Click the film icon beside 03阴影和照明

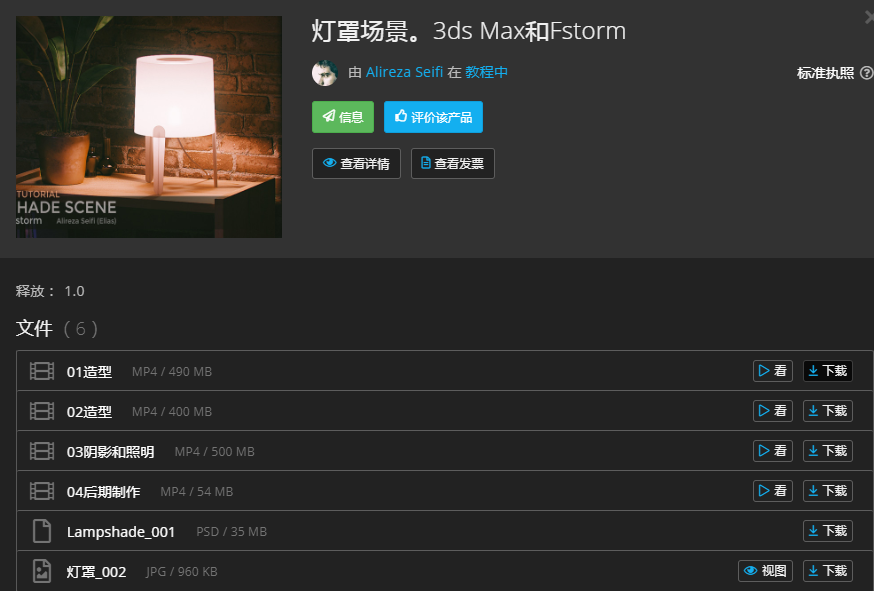click(42, 451)
